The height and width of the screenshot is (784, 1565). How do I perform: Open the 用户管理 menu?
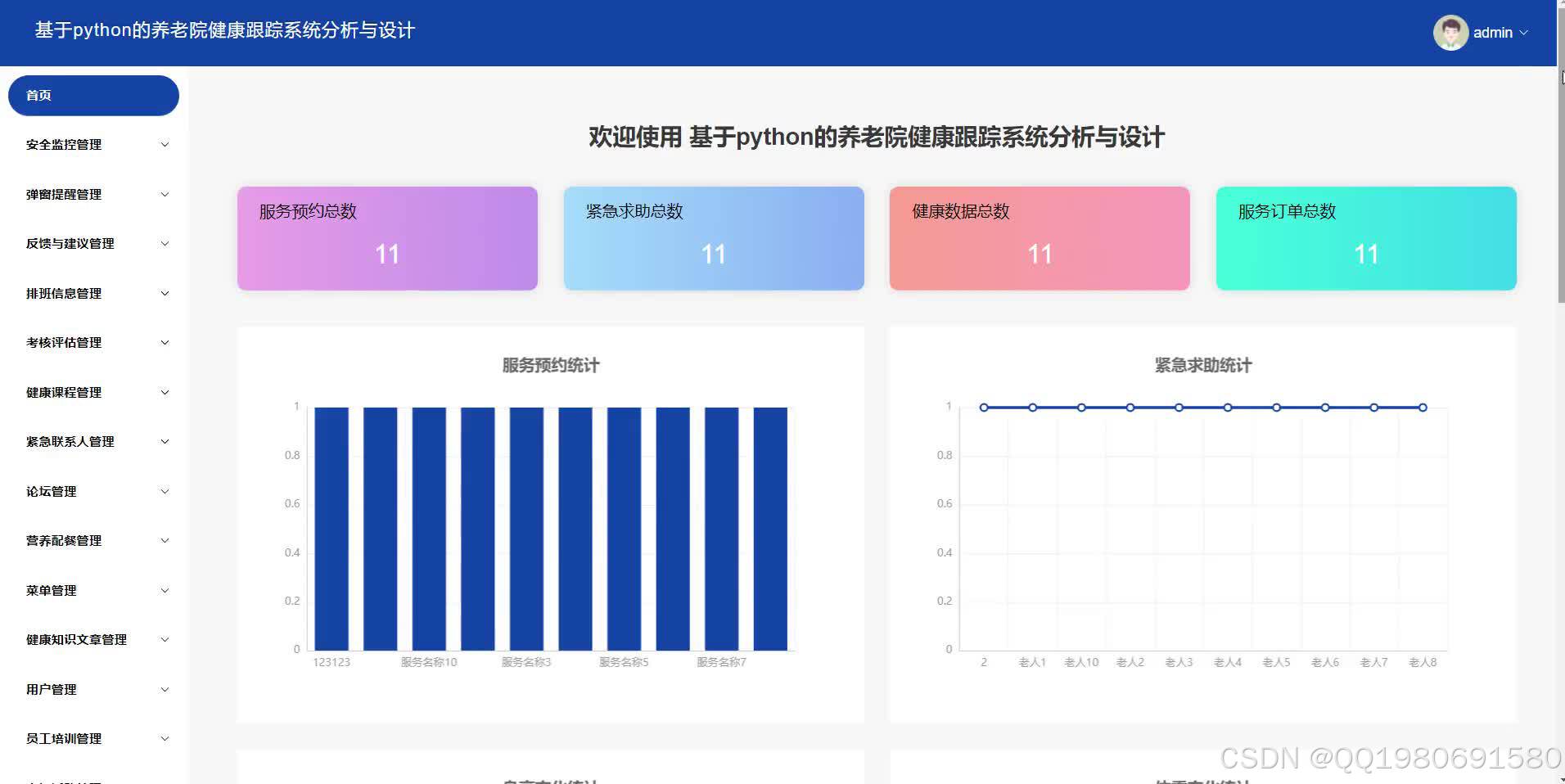click(93, 690)
